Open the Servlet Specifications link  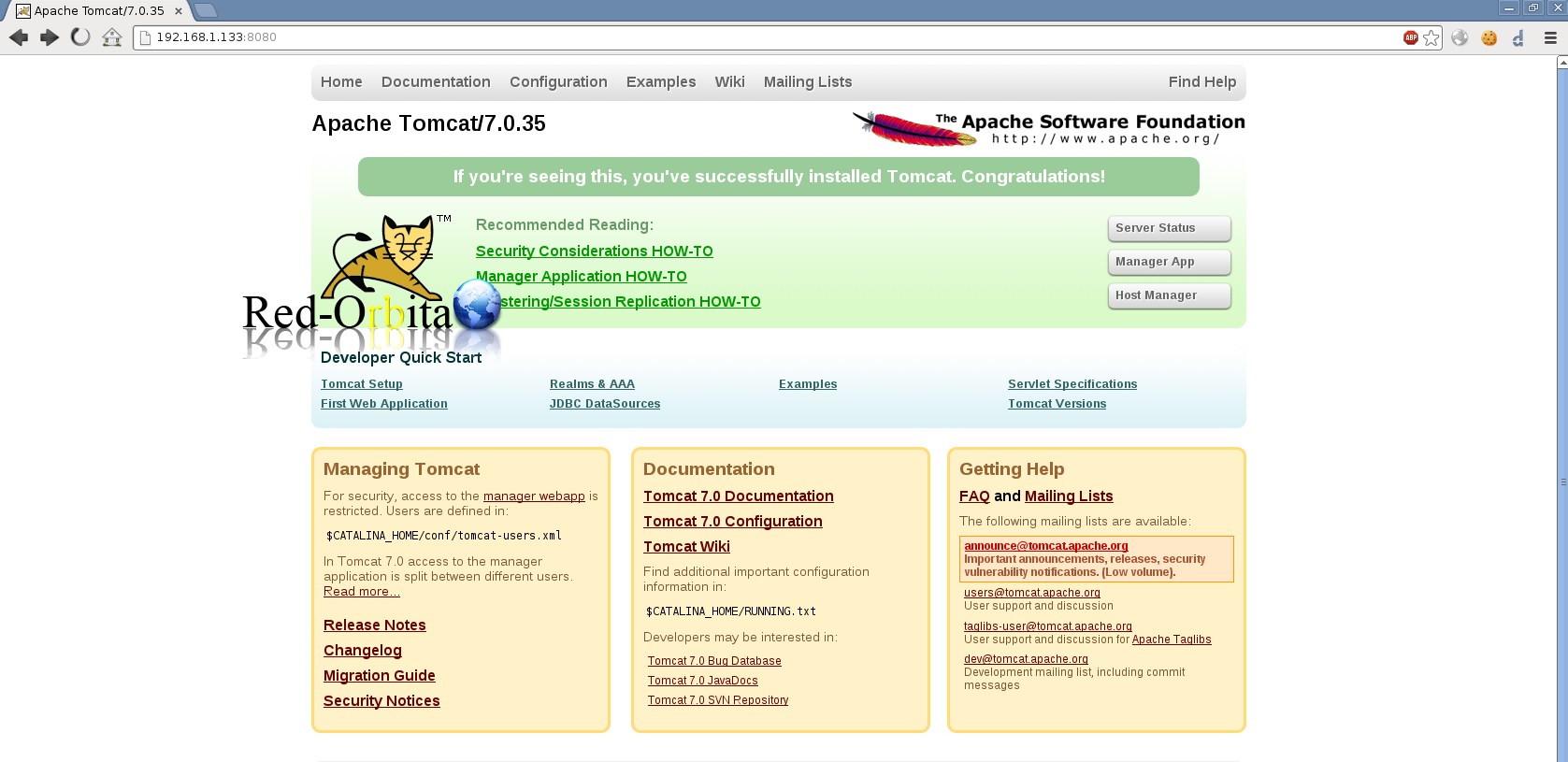click(1072, 384)
